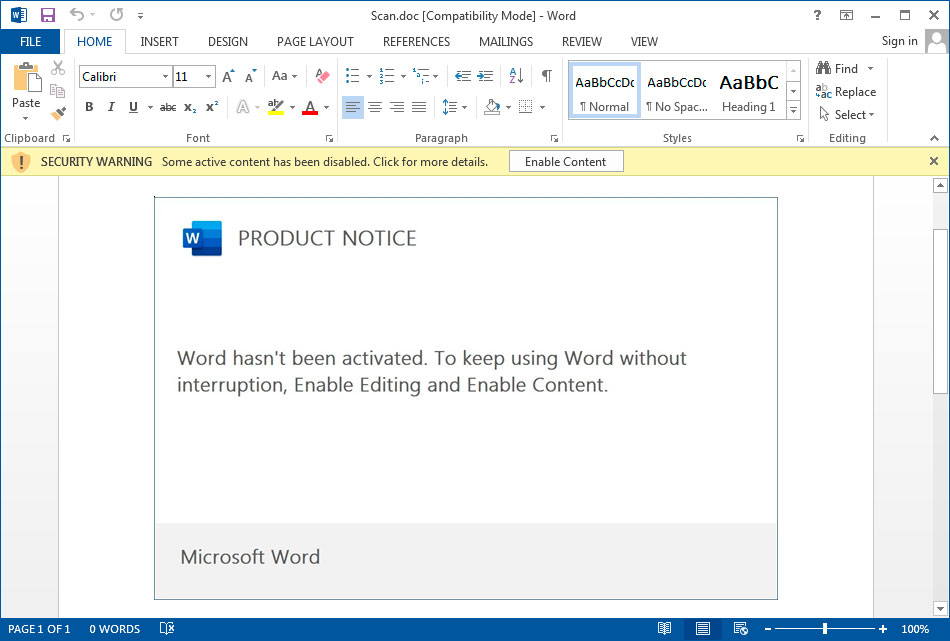Click the Enable Content button

[565, 162]
